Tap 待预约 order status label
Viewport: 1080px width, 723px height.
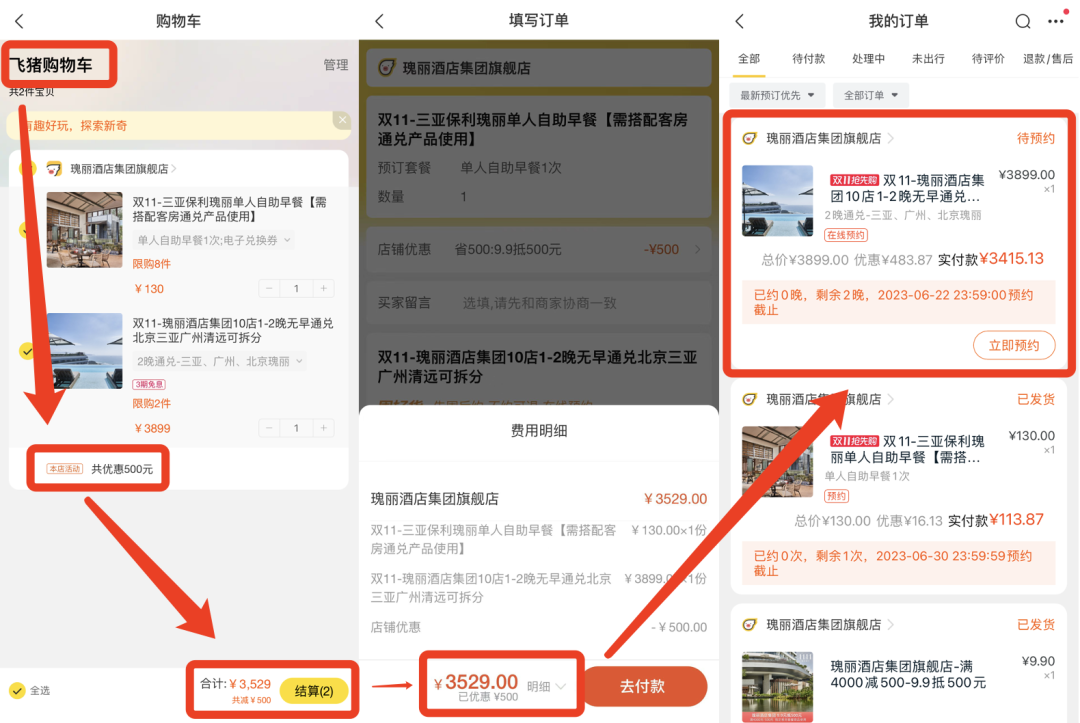pos(1035,138)
